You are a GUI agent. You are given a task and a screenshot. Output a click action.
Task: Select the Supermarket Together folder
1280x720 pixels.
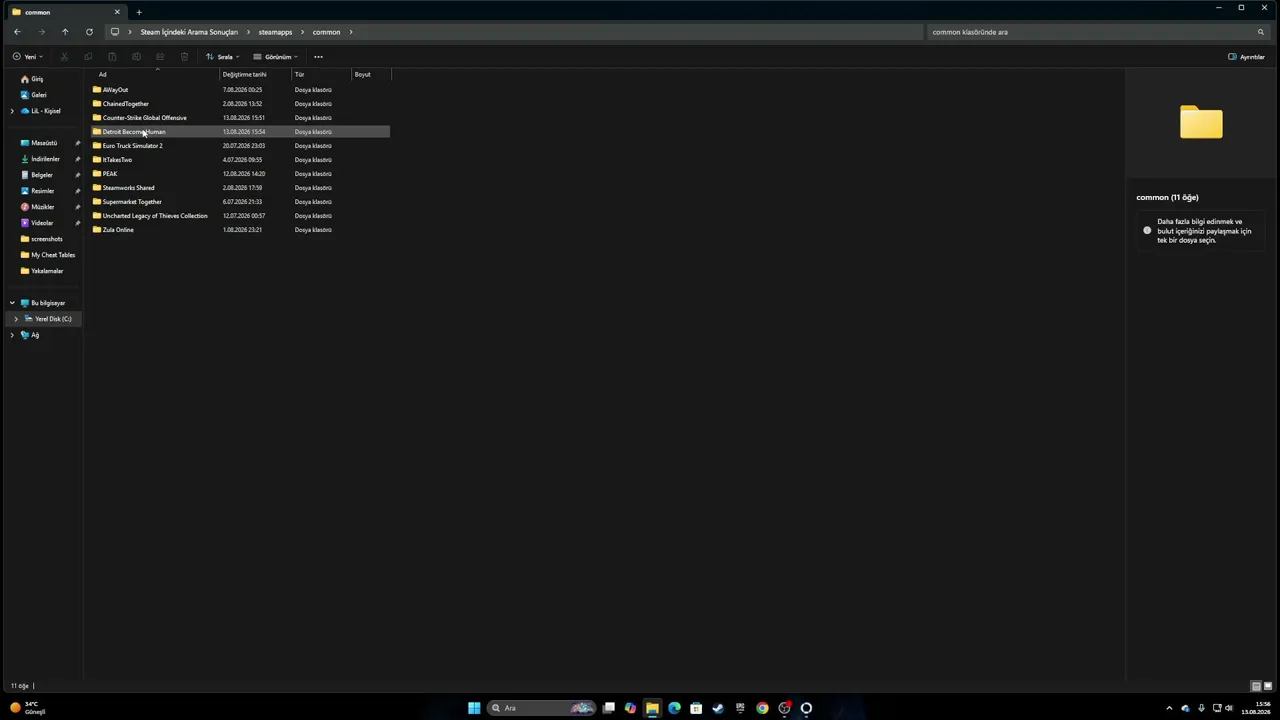pyautogui.click(x=240, y=202)
